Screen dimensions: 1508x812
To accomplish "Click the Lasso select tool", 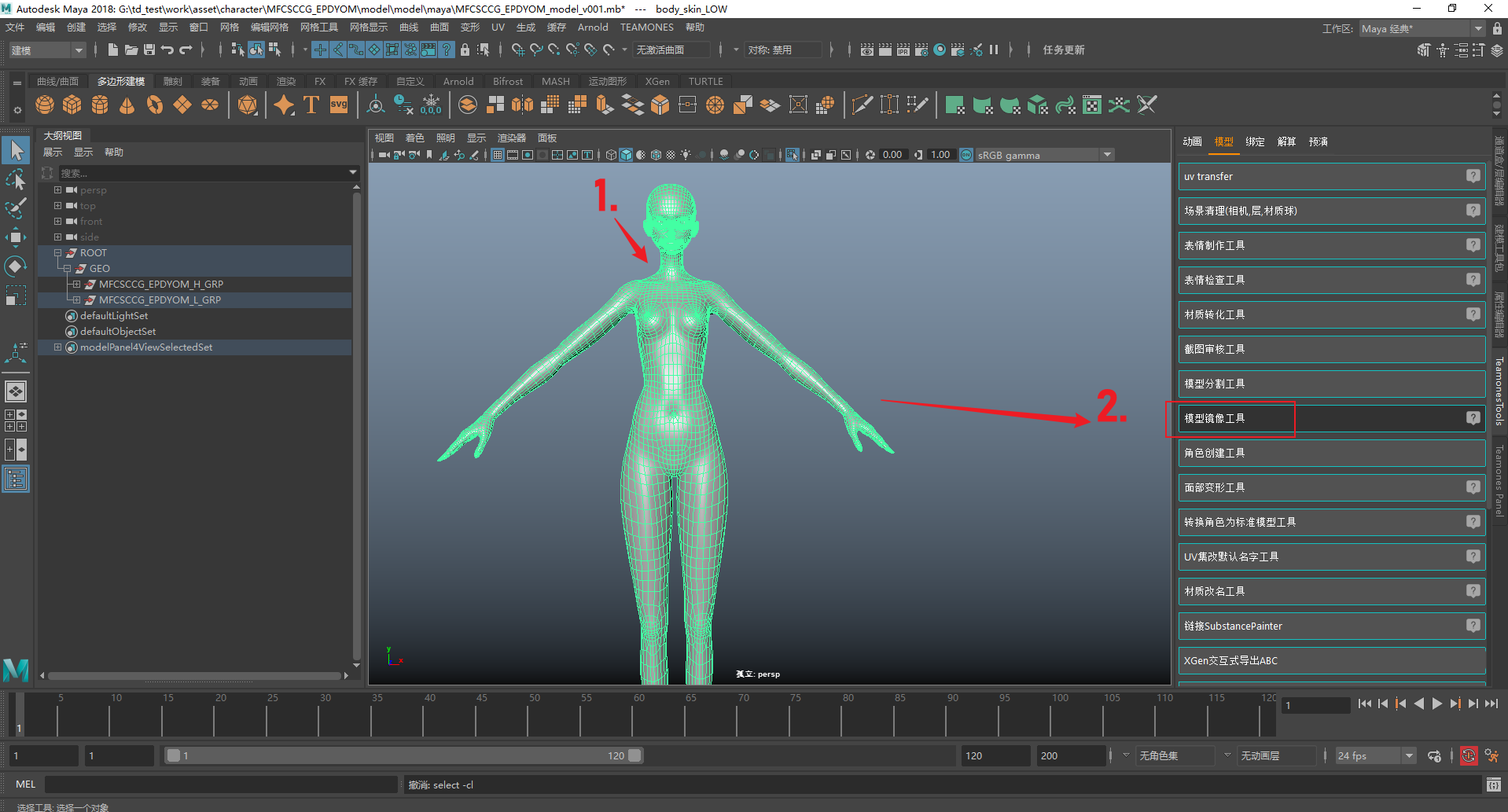I will click(x=16, y=179).
